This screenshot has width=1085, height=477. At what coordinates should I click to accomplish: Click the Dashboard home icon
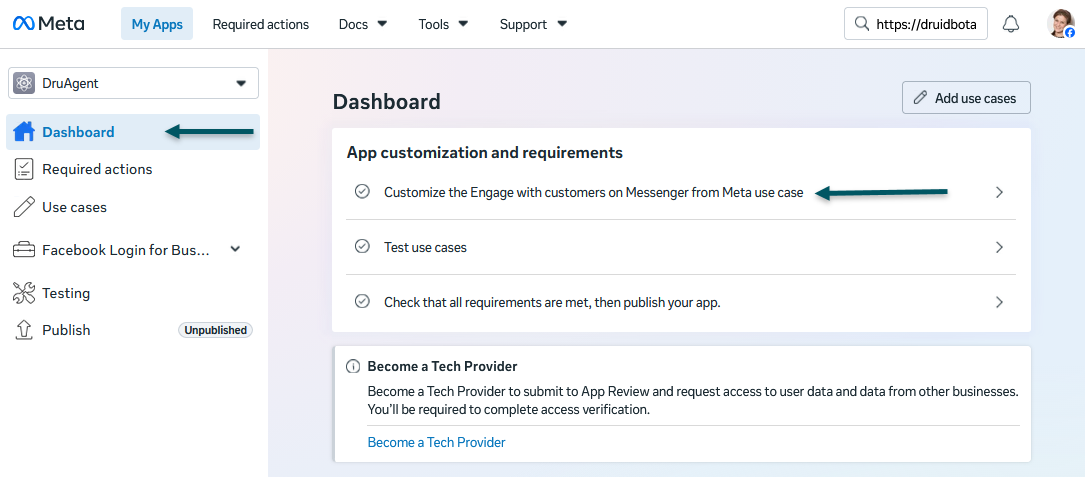click(x=24, y=132)
